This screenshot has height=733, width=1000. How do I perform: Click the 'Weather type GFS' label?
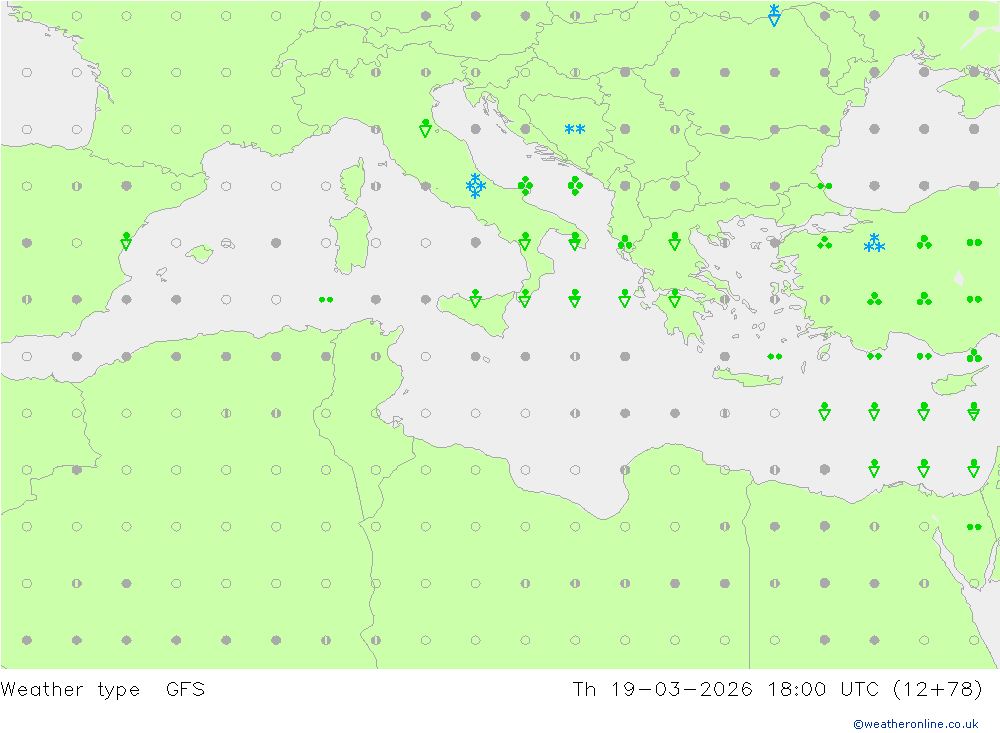pyautogui.click(x=103, y=690)
